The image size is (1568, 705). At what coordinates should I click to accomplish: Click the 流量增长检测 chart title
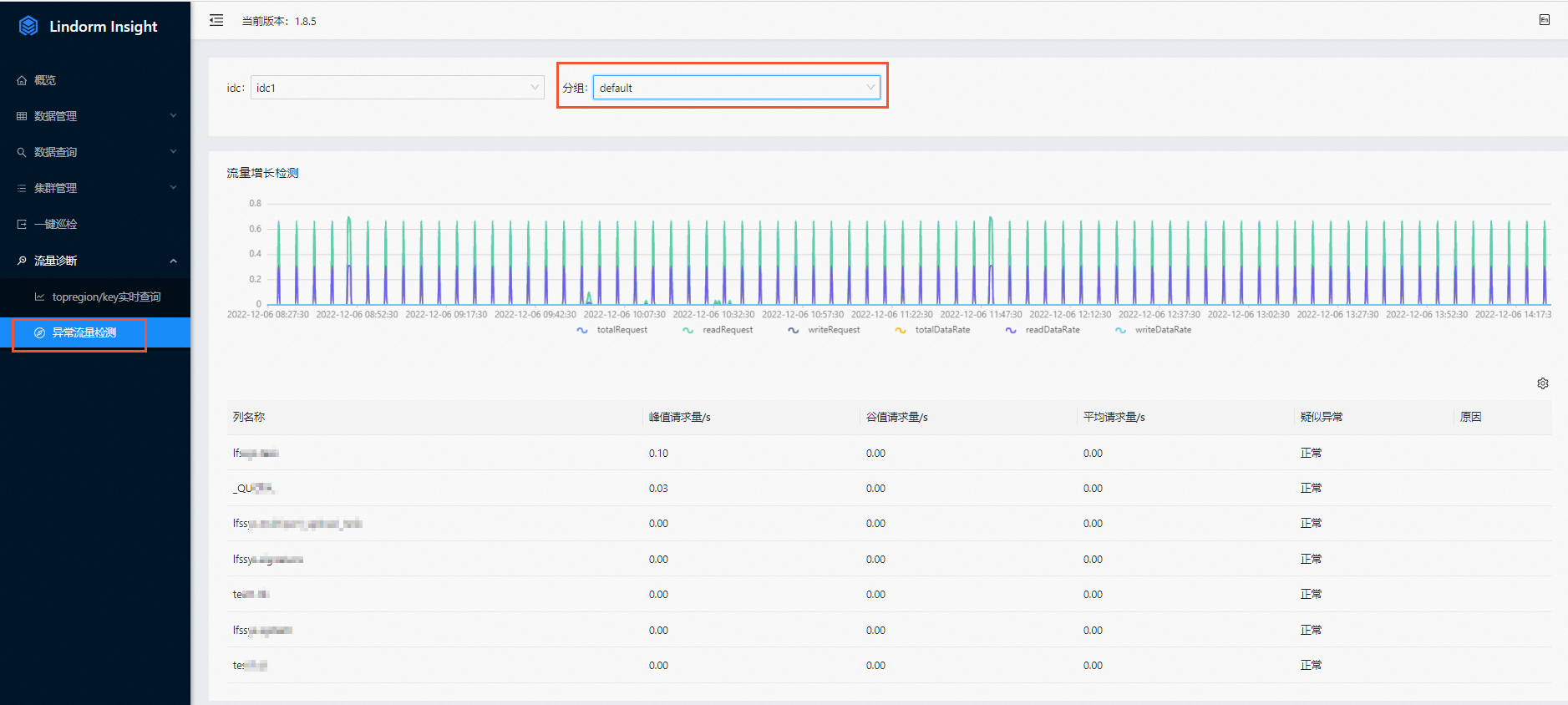[x=262, y=173]
